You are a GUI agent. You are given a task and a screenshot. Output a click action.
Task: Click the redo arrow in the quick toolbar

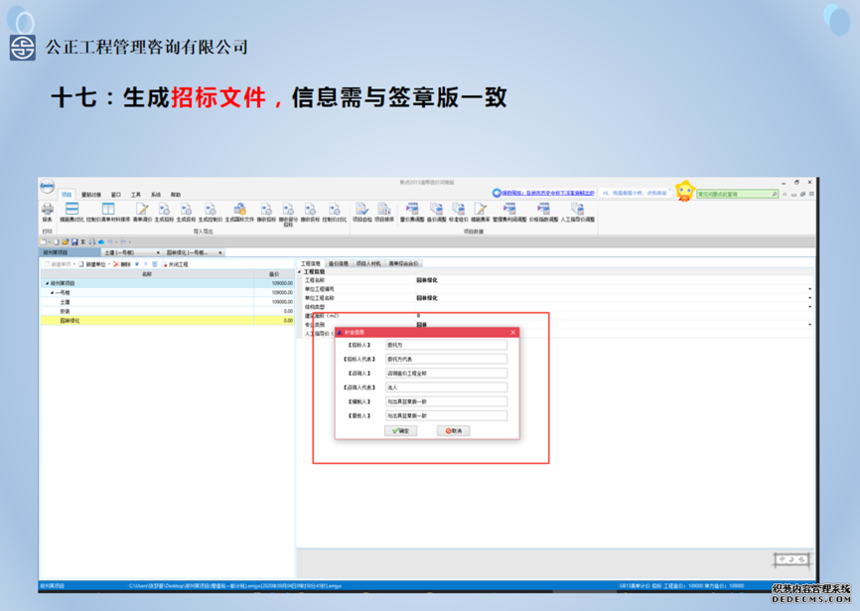coord(123,242)
